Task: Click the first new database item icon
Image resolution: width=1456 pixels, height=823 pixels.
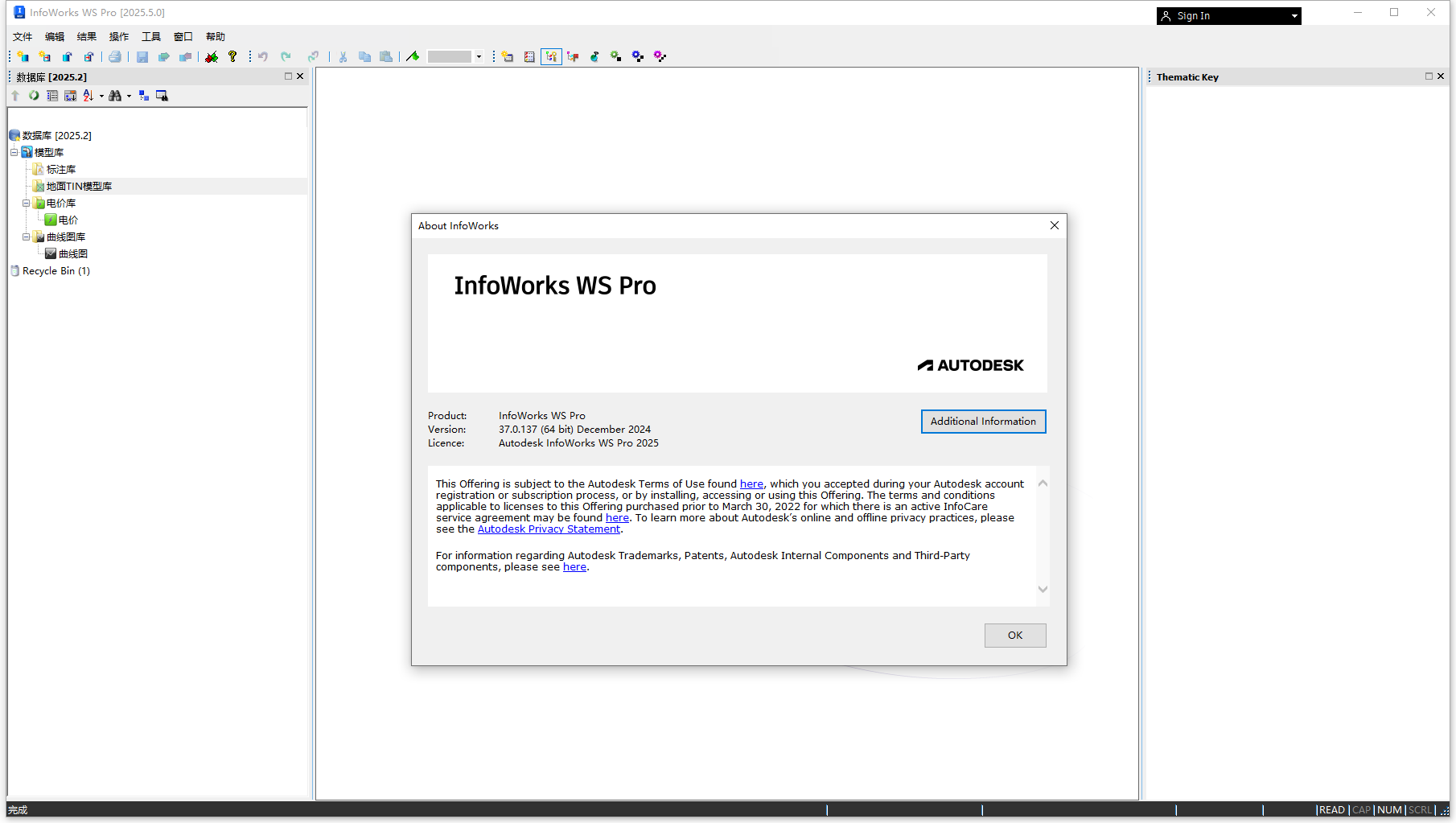Action: (x=23, y=56)
